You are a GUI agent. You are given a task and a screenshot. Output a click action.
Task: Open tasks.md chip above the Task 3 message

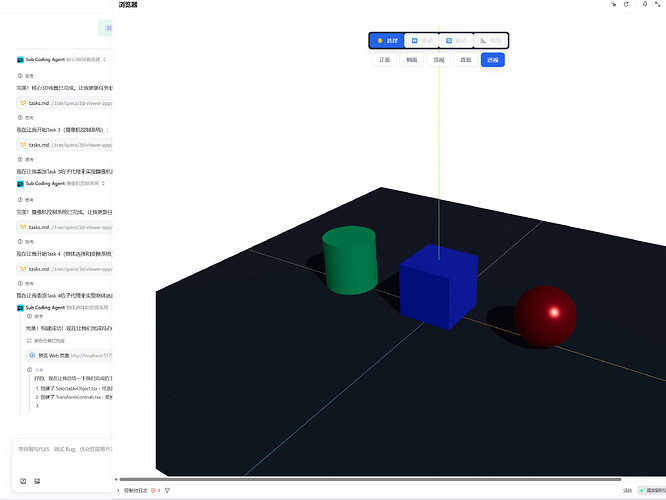pyautogui.click(x=64, y=103)
